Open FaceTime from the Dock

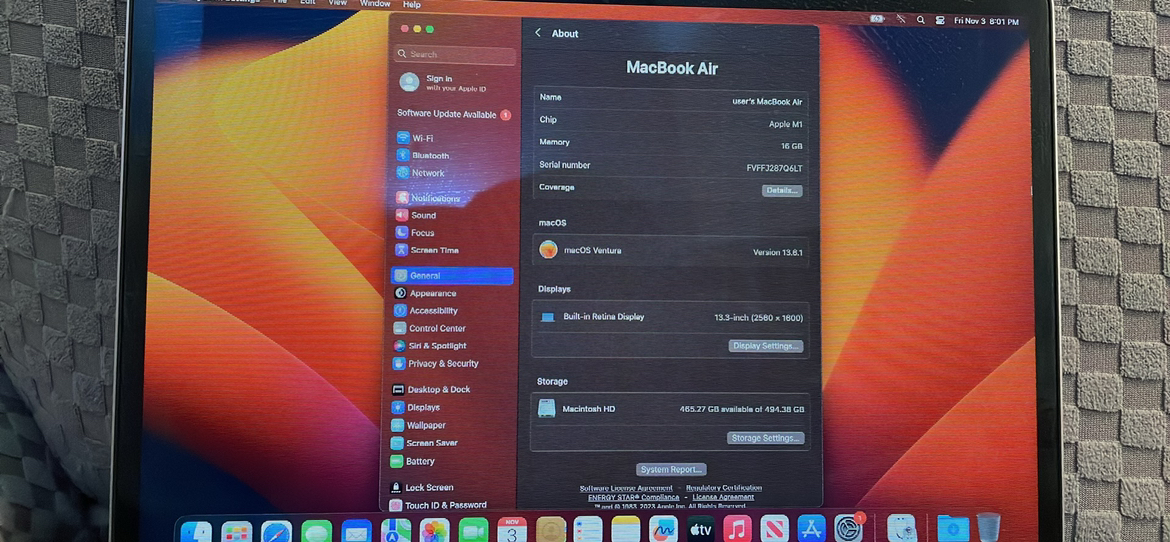[473, 530]
